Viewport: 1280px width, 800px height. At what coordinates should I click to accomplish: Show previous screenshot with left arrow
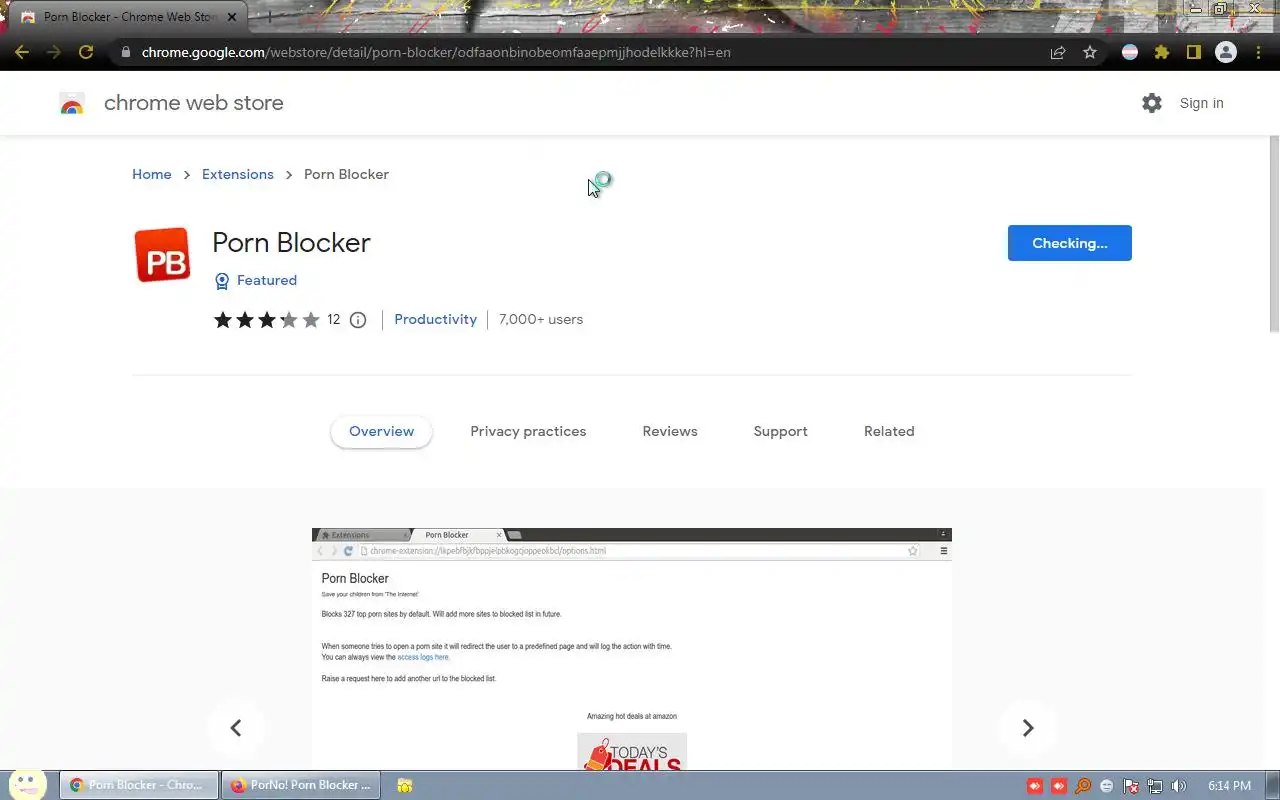[x=236, y=728]
